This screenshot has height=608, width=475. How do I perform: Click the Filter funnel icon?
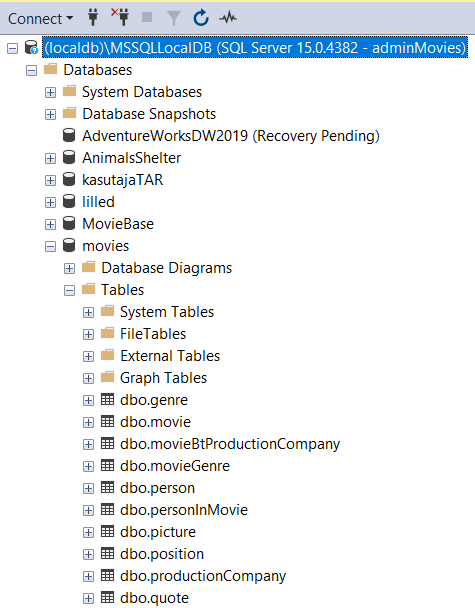(174, 18)
